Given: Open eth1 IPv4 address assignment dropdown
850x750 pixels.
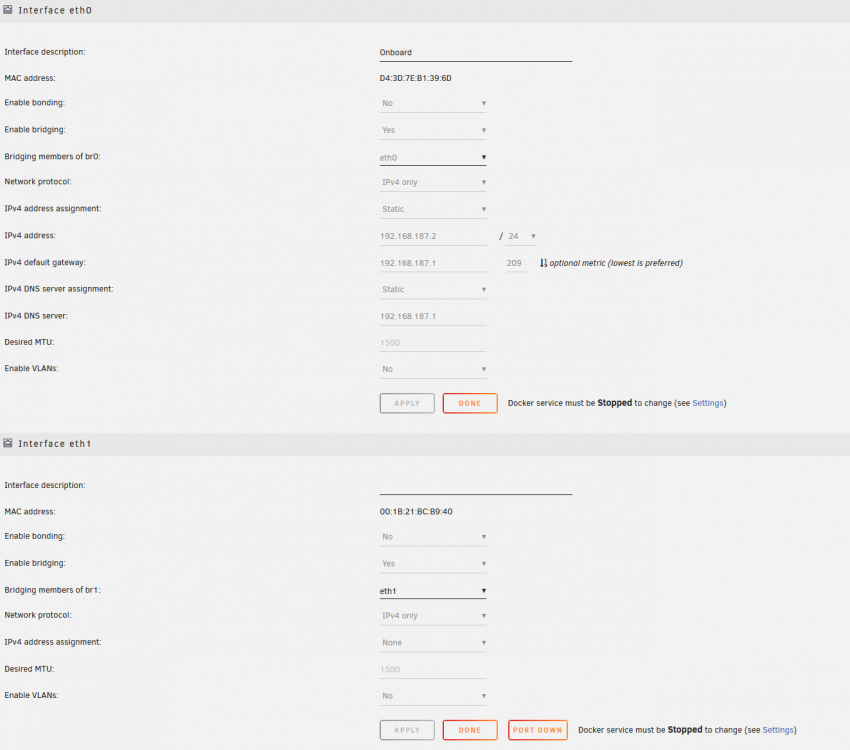Looking at the screenshot, I should click(x=433, y=643).
